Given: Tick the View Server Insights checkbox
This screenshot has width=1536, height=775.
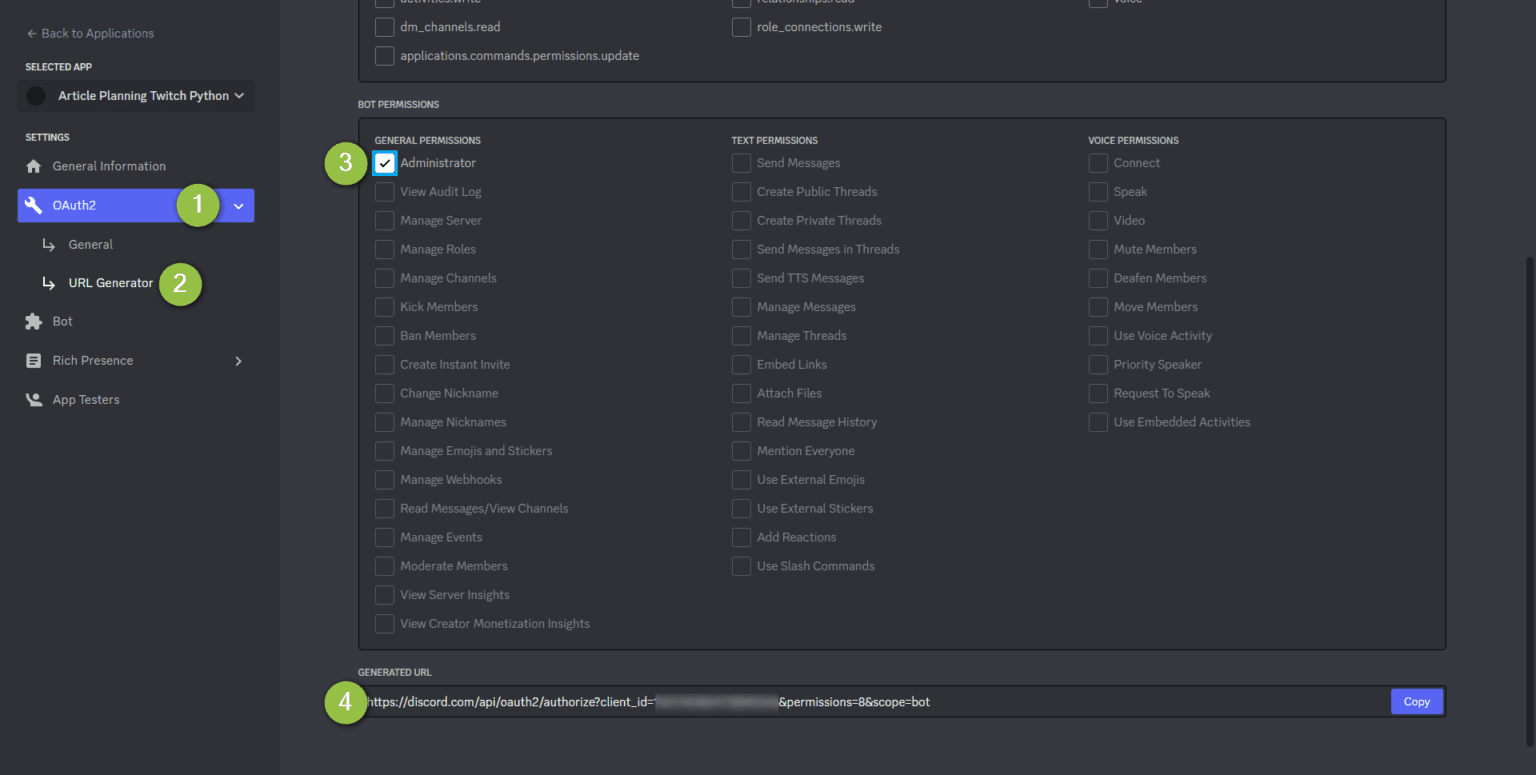Looking at the screenshot, I should 385,595.
